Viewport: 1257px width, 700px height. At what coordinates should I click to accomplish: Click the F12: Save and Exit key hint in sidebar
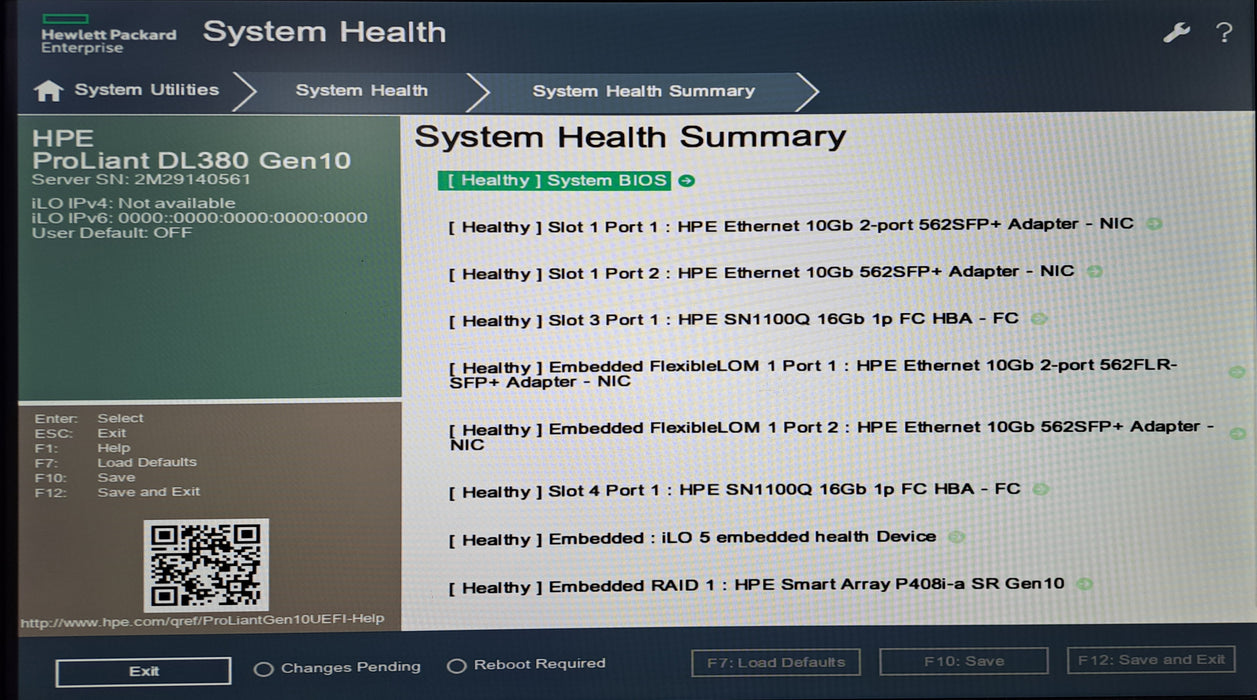pyautogui.click(x=117, y=492)
